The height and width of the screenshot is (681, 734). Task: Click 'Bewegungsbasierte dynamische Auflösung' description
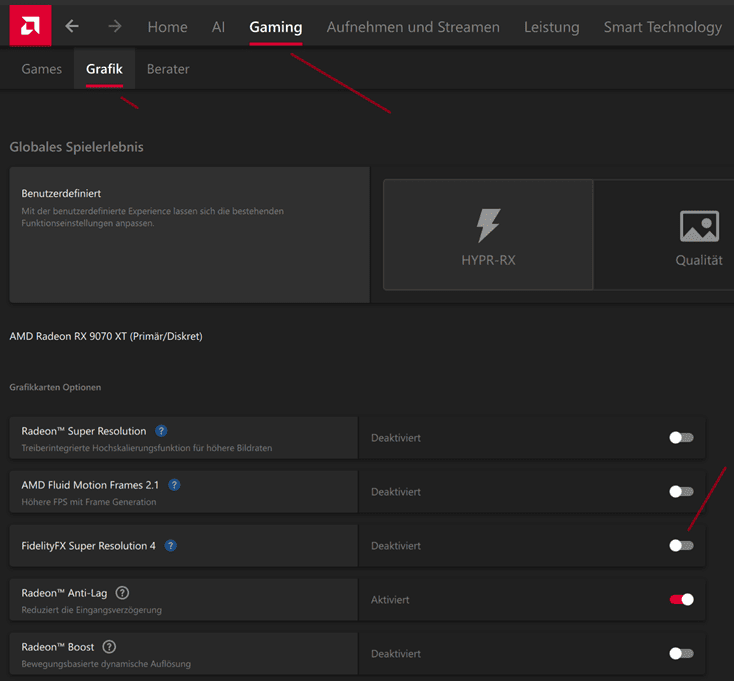[x=106, y=664]
